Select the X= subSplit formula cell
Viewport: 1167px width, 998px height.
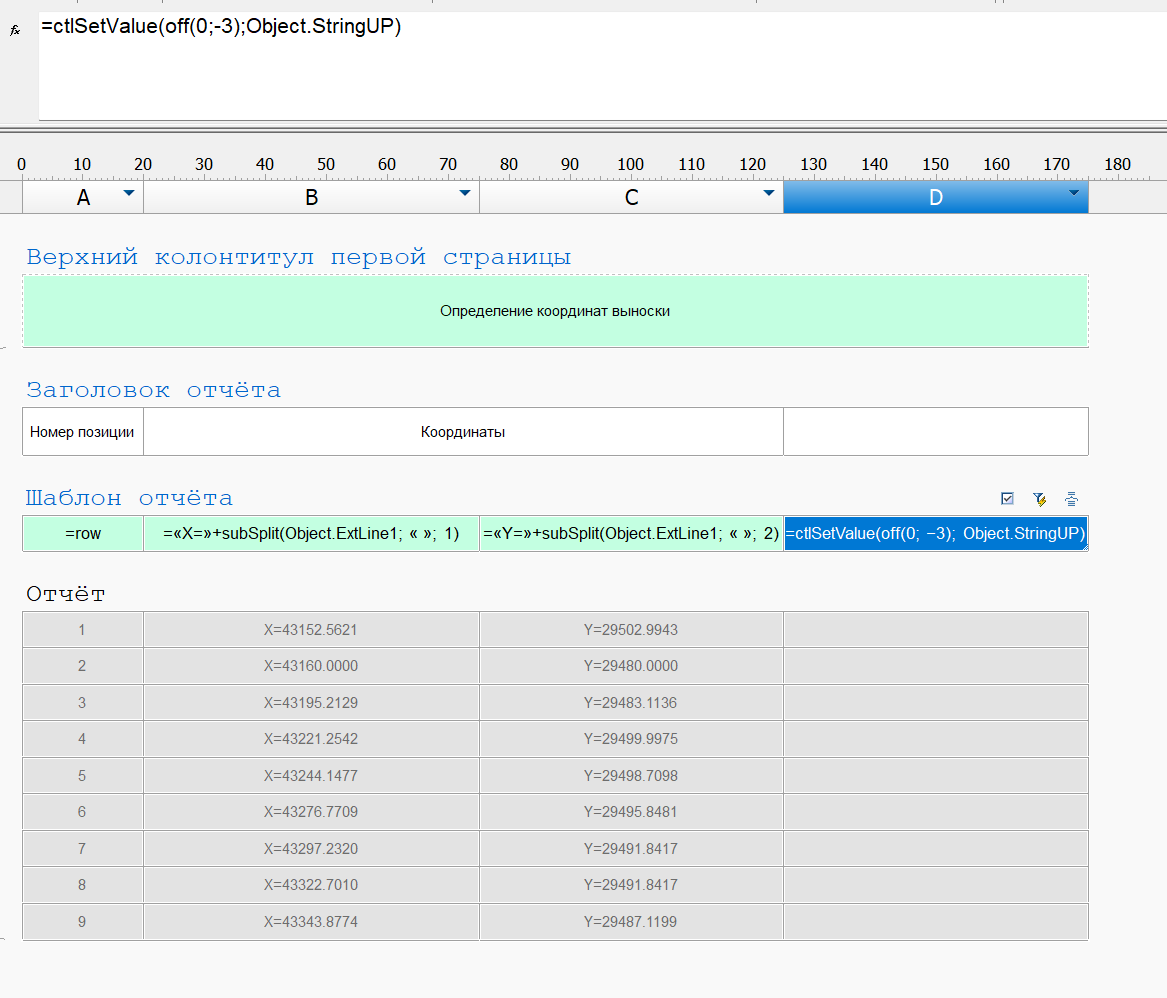(311, 534)
